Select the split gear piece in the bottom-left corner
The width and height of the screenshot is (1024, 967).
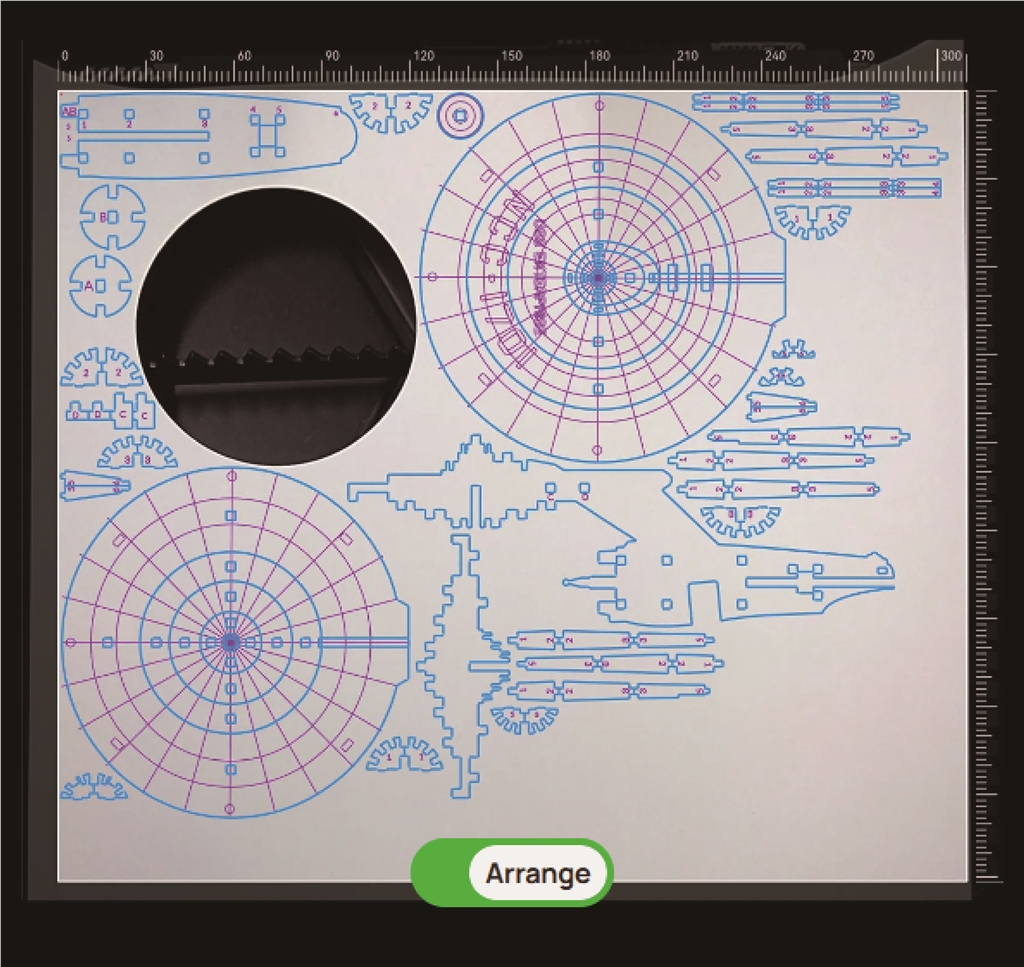(94, 788)
